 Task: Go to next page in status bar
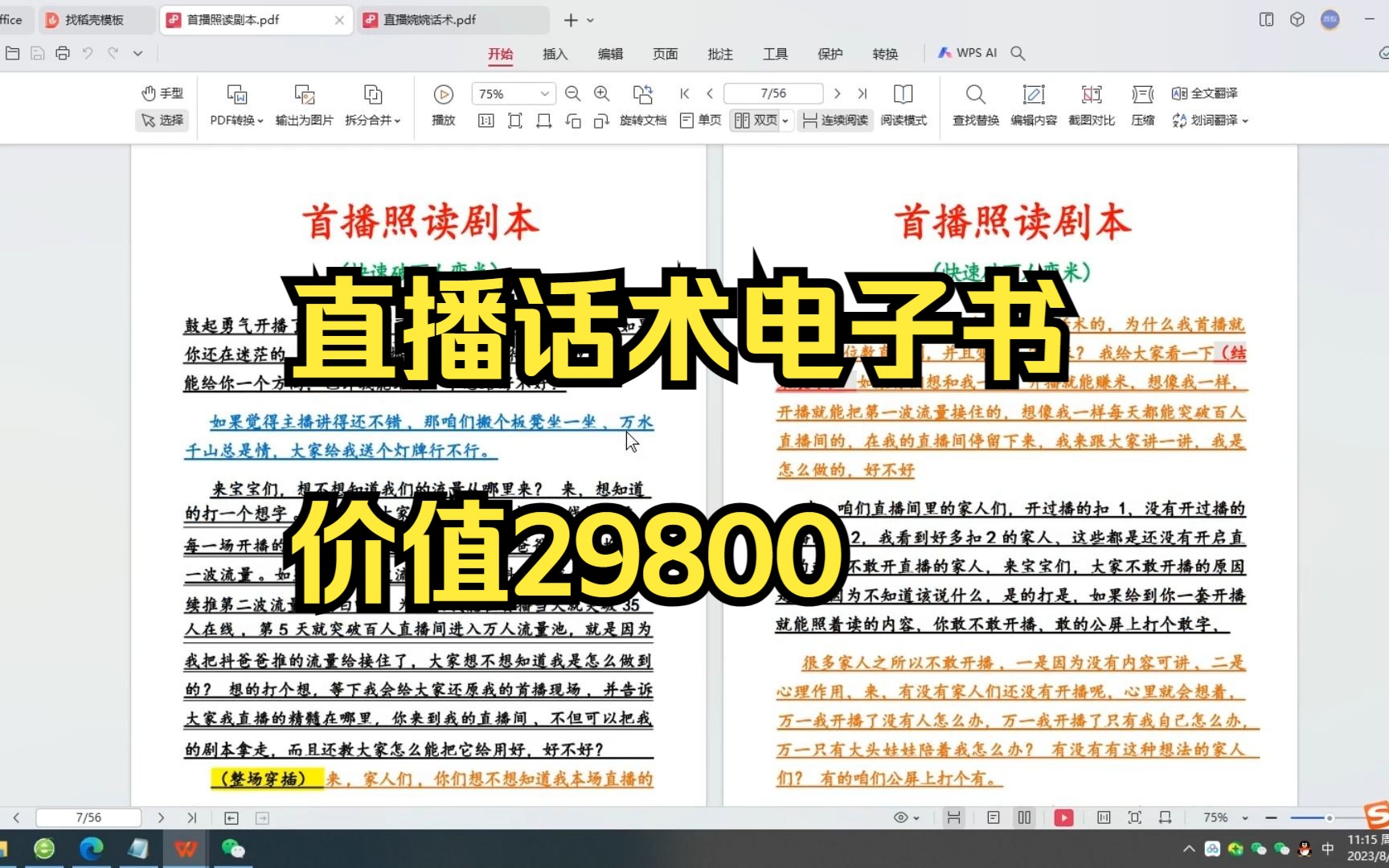pyautogui.click(x=161, y=817)
